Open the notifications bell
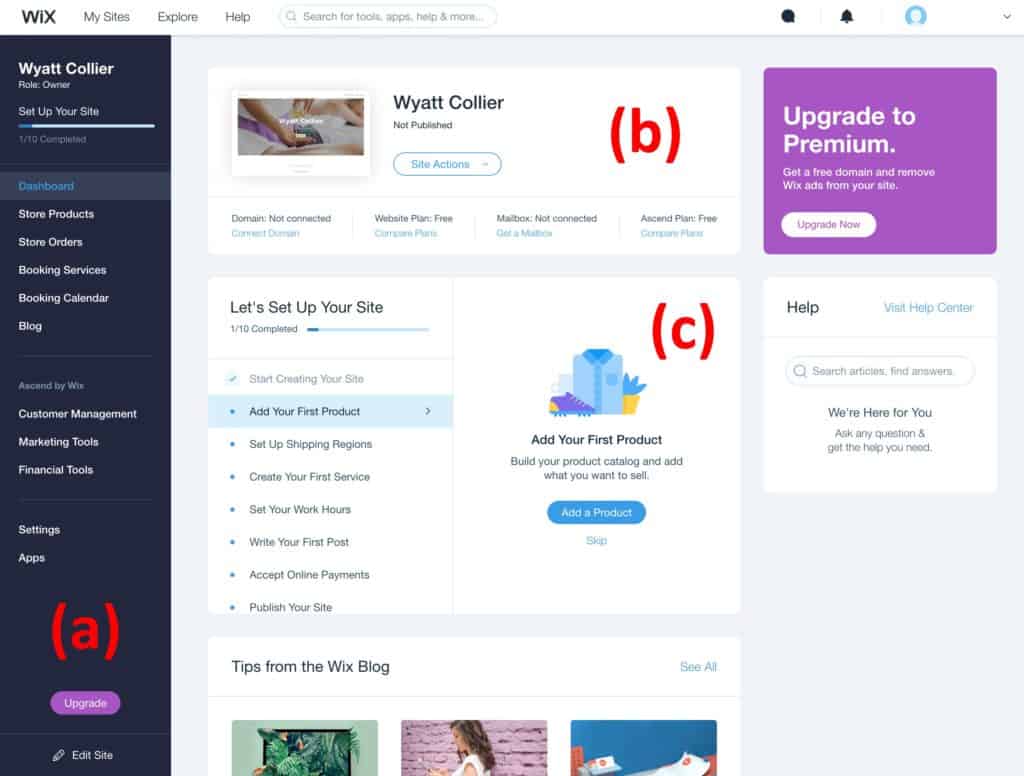The width and height of the screenshot is (1024, 776). (846, 16)
